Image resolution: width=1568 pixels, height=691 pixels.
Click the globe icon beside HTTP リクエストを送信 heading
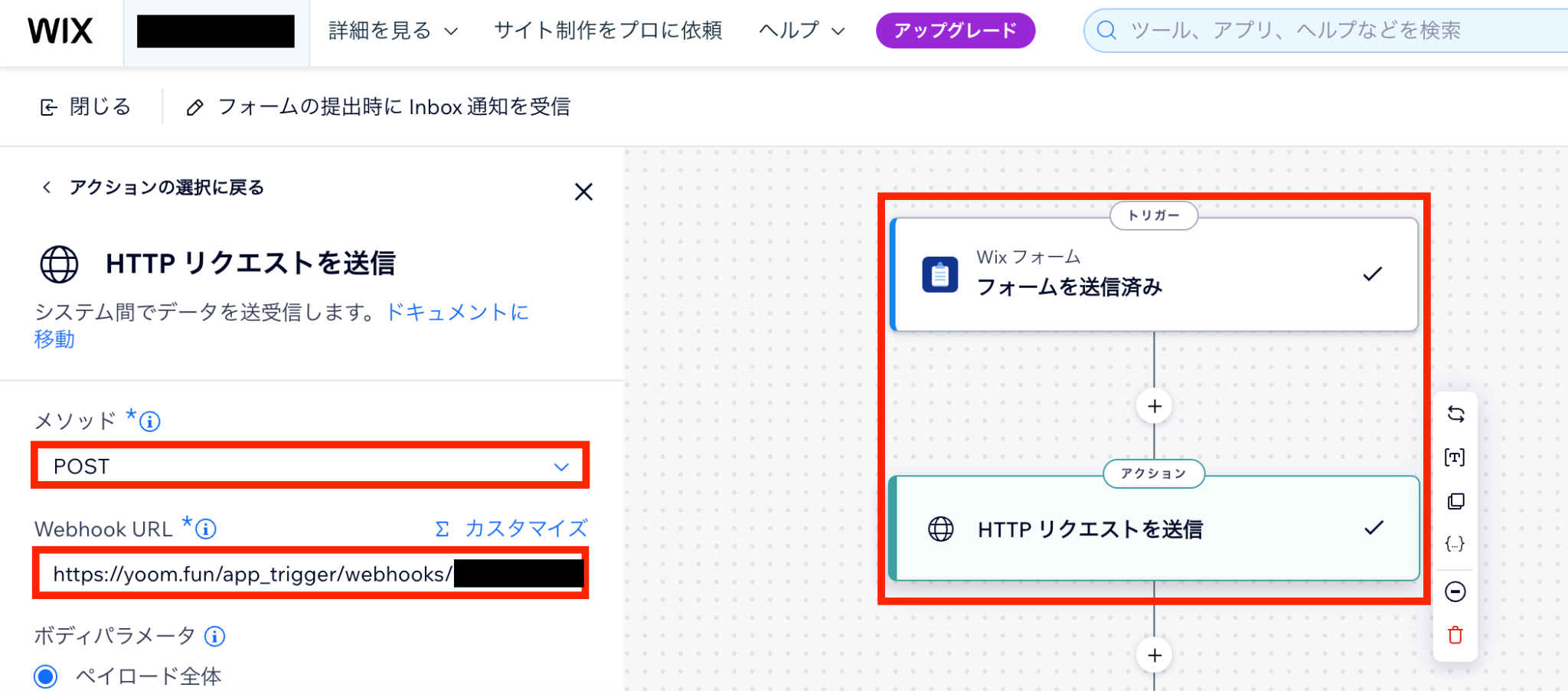(59, 264)
